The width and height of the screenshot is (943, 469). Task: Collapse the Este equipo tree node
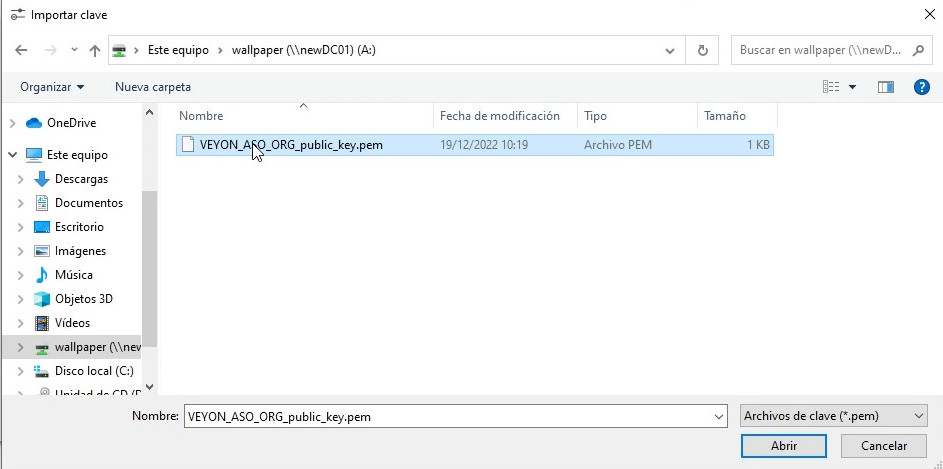[x=12, y=155]
